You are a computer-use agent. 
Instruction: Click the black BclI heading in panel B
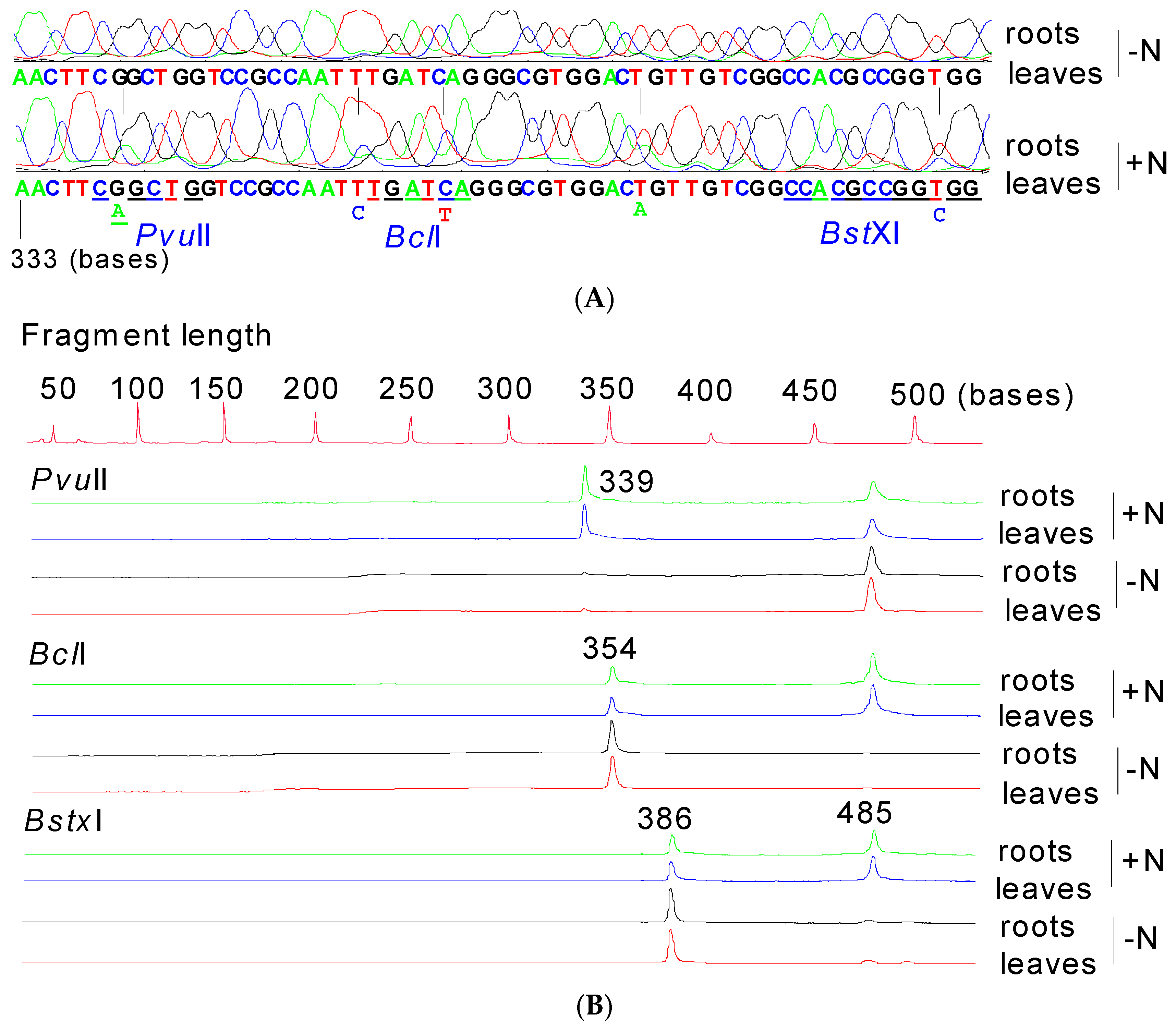(58, 654)
